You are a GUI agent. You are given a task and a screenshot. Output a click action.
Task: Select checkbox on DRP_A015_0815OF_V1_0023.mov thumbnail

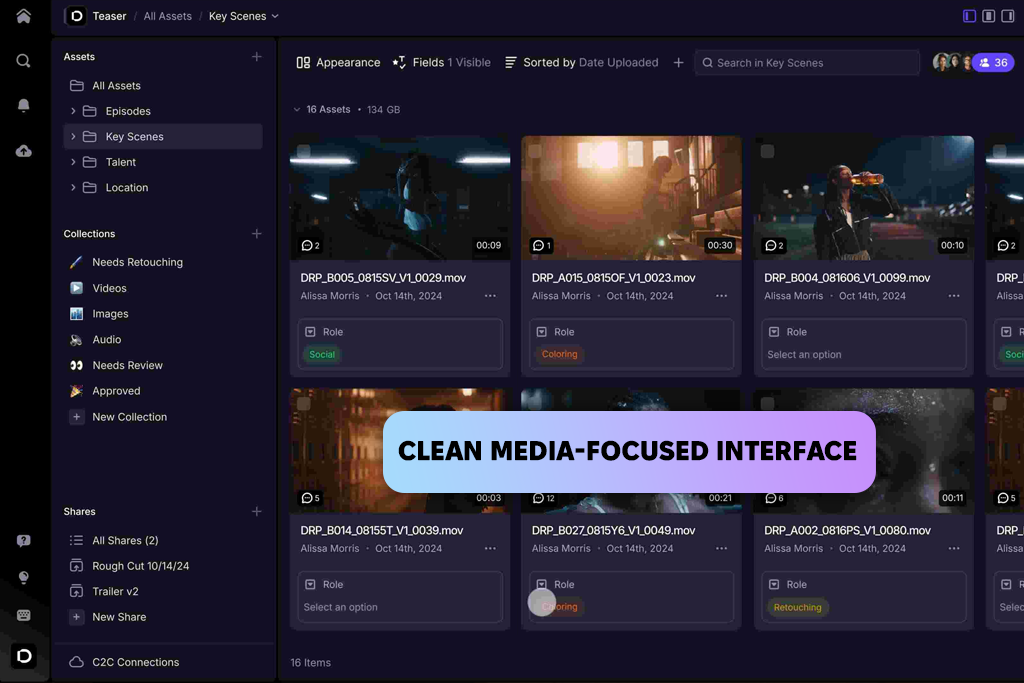(536, 151)
